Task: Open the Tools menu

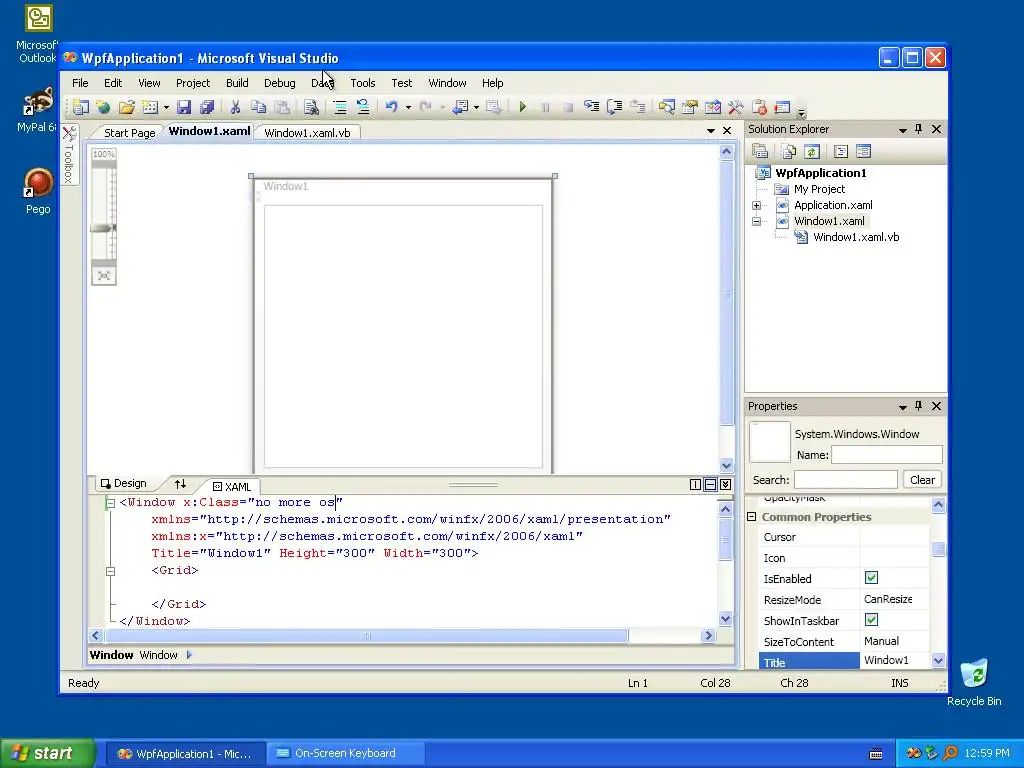Action: coord(362,83)
